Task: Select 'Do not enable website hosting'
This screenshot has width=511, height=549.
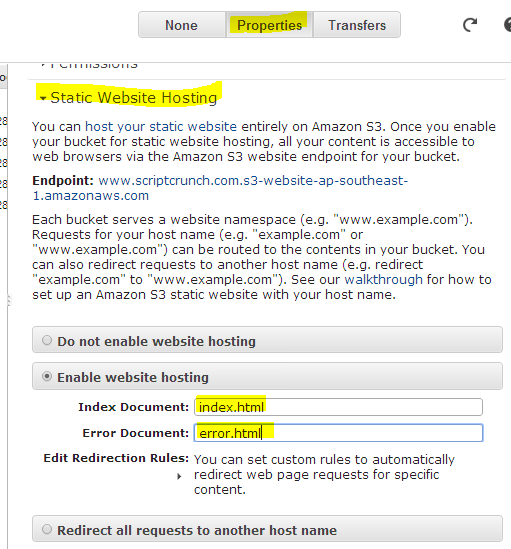Action: tap(47, 340)
